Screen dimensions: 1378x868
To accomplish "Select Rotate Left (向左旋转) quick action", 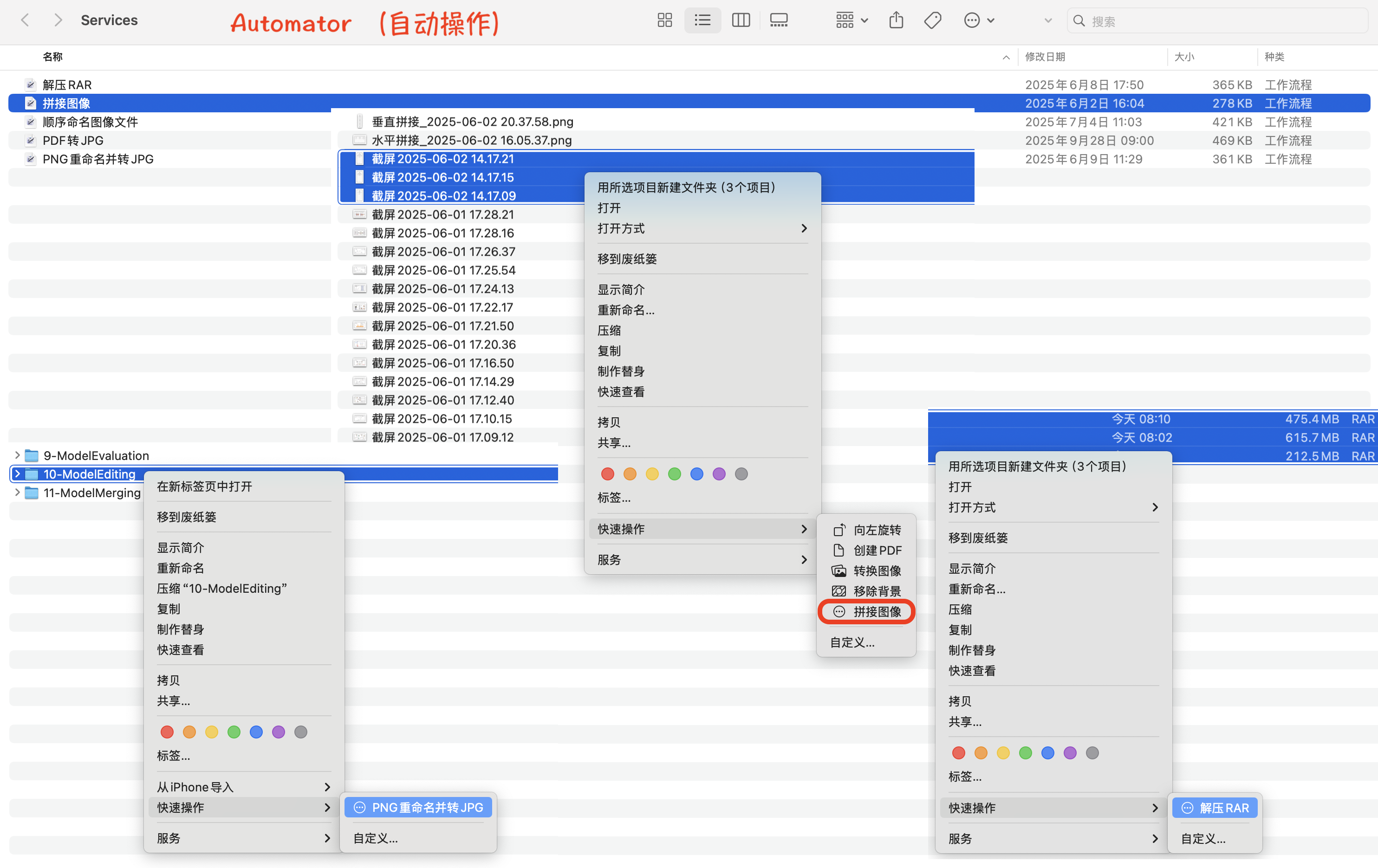I will pyautogui.click(x=877, y=530).
